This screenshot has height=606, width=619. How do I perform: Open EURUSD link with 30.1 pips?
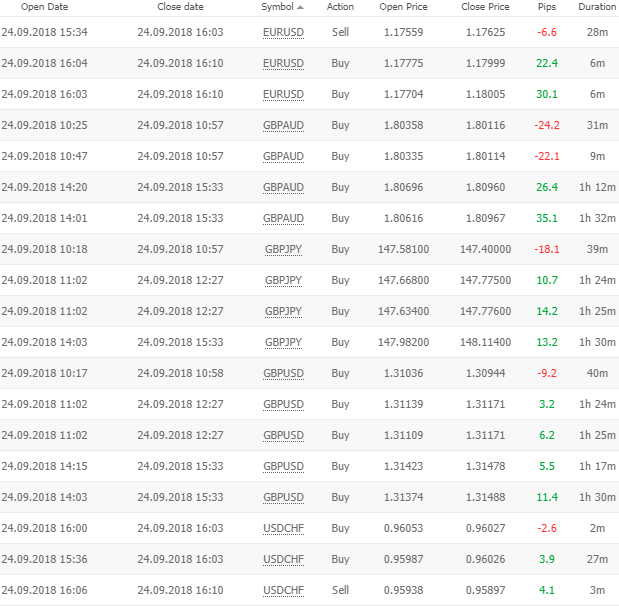[283, 94]
